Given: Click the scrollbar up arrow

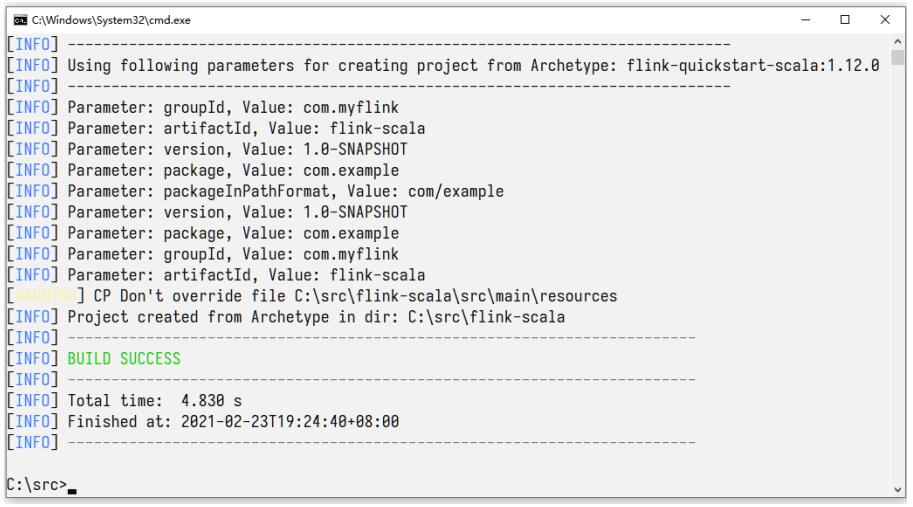Looking at the screenshot, I should pos(896,41).
